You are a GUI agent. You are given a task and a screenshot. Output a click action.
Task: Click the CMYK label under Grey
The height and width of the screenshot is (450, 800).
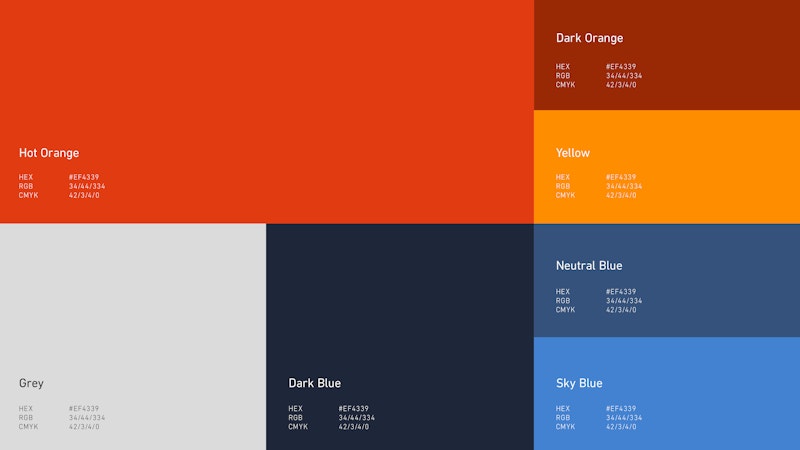[28, 427]
